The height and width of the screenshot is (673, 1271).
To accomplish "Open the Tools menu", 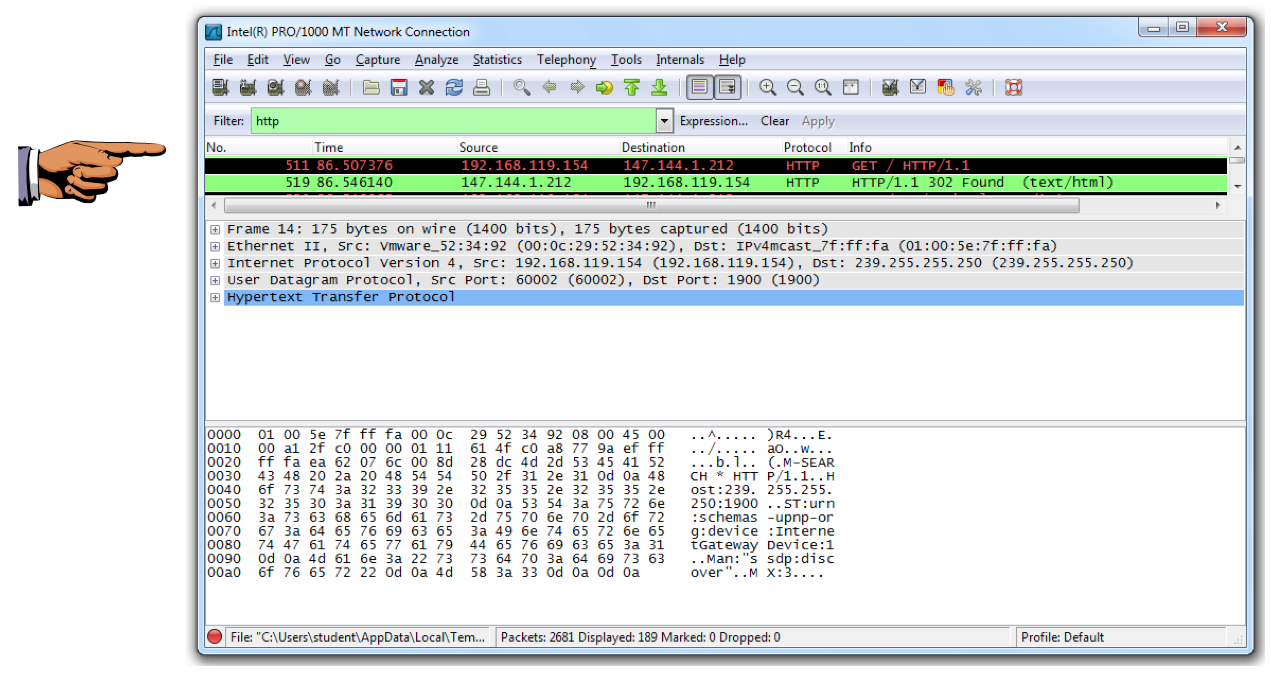I will [627, 60].
